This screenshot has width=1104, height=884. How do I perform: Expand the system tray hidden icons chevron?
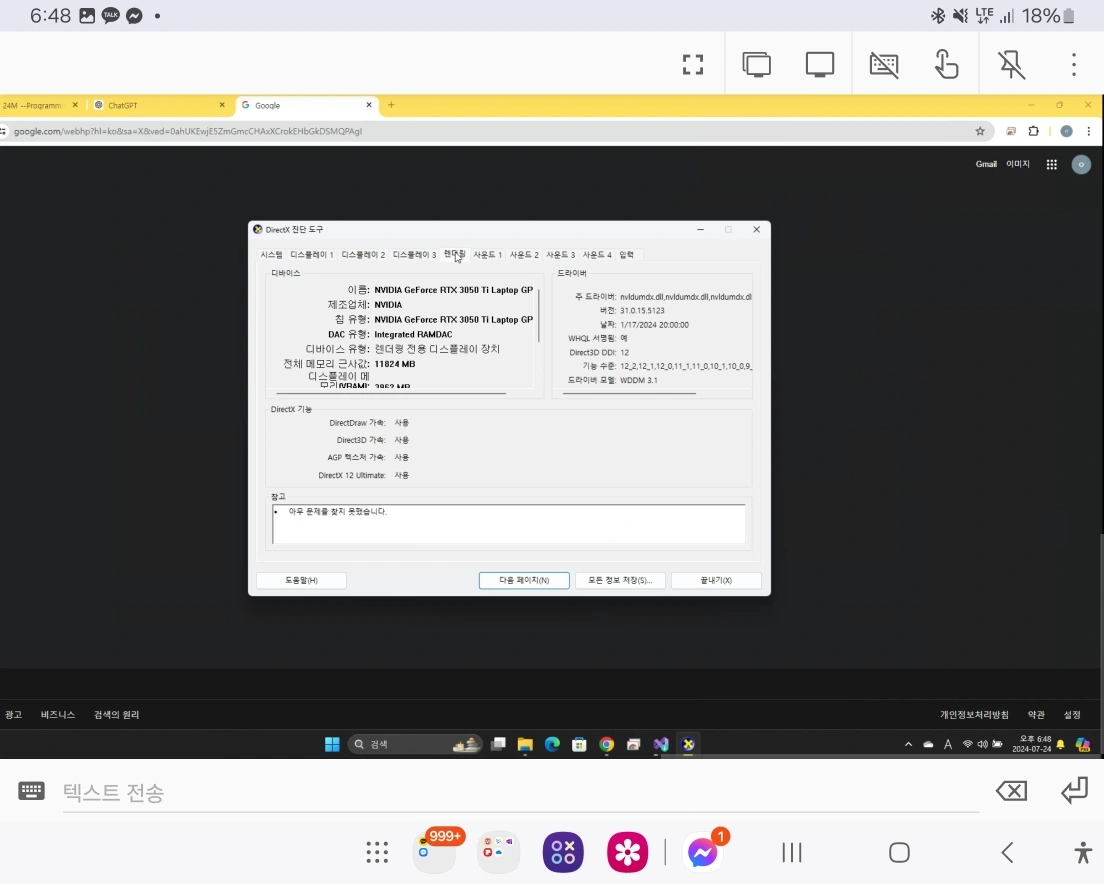coord(908,744)
